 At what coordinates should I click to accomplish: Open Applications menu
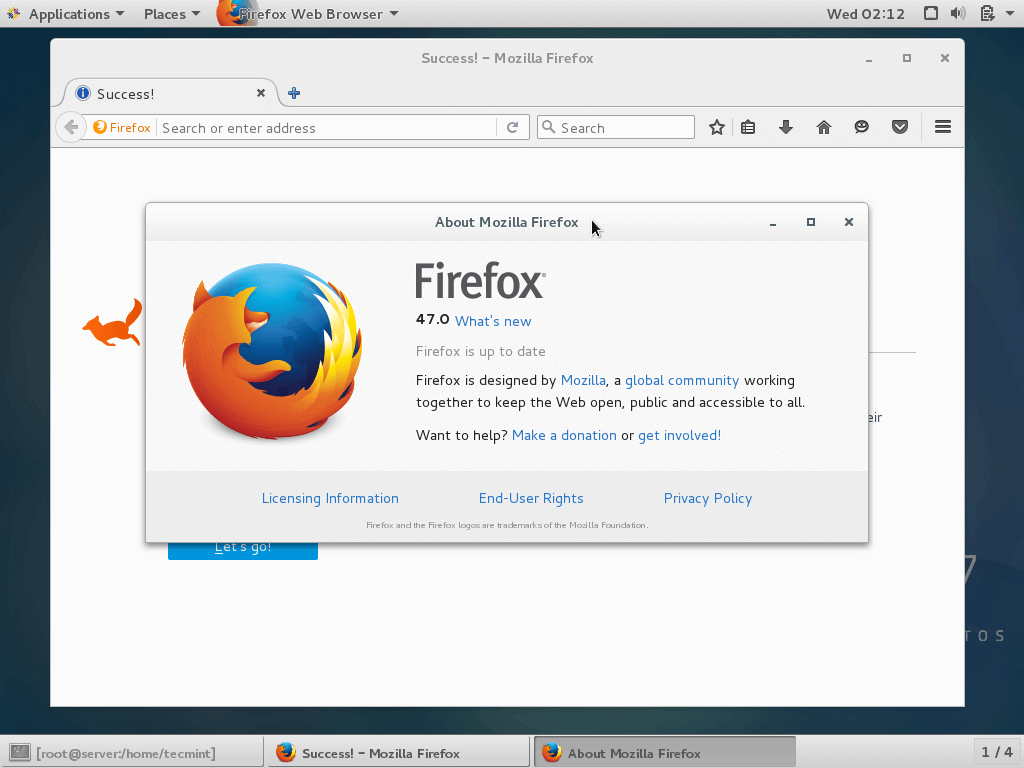pos(76,14)
